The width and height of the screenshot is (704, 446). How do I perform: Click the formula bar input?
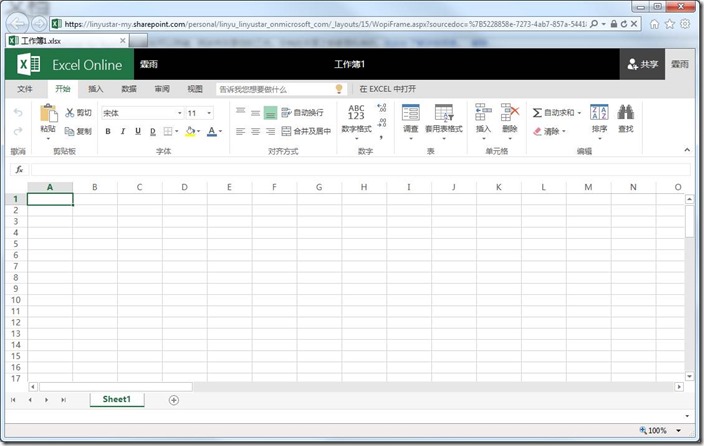click(x=361, y=169)
